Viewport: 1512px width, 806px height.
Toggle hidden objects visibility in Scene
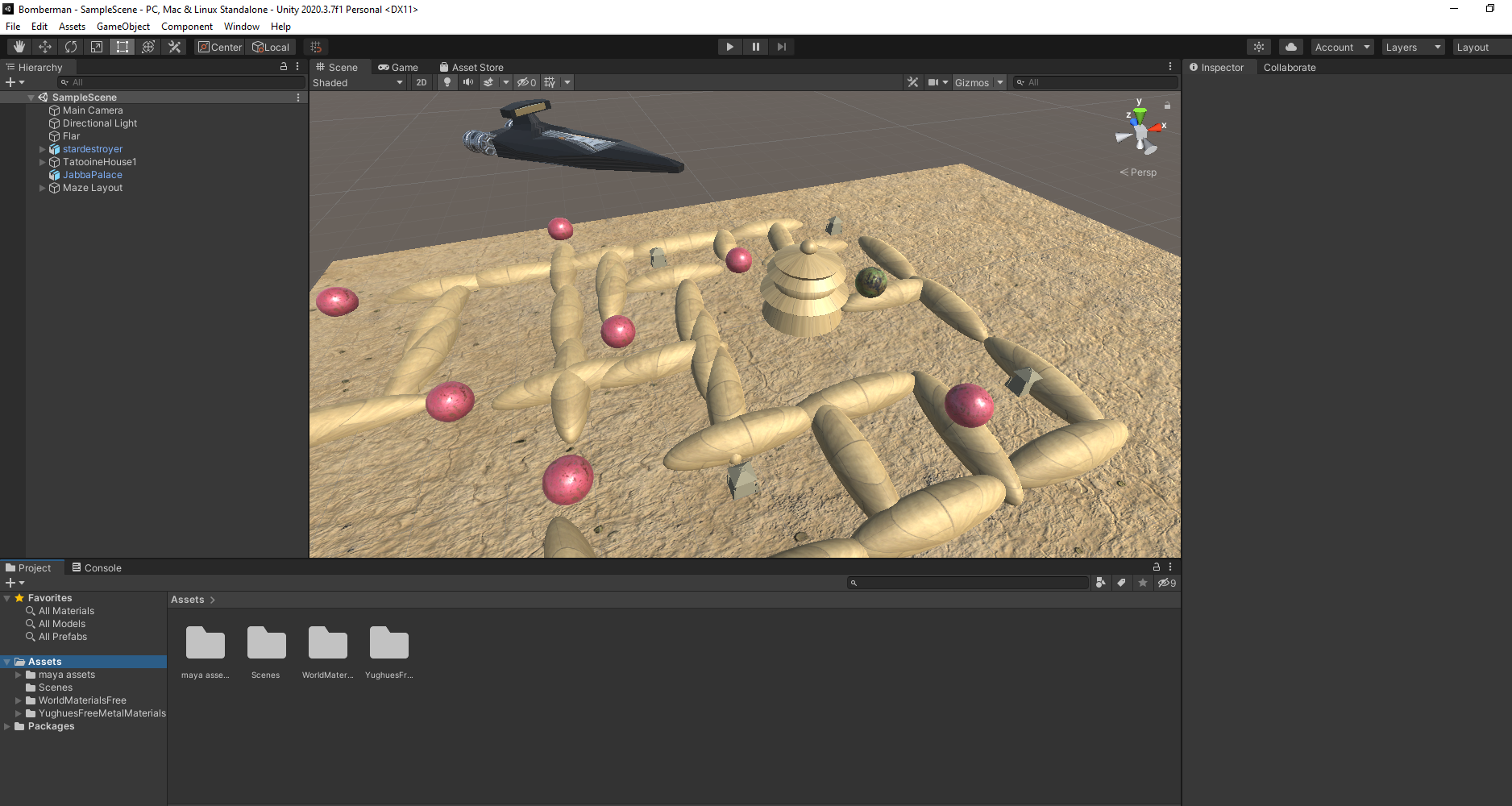pos(526,82)
